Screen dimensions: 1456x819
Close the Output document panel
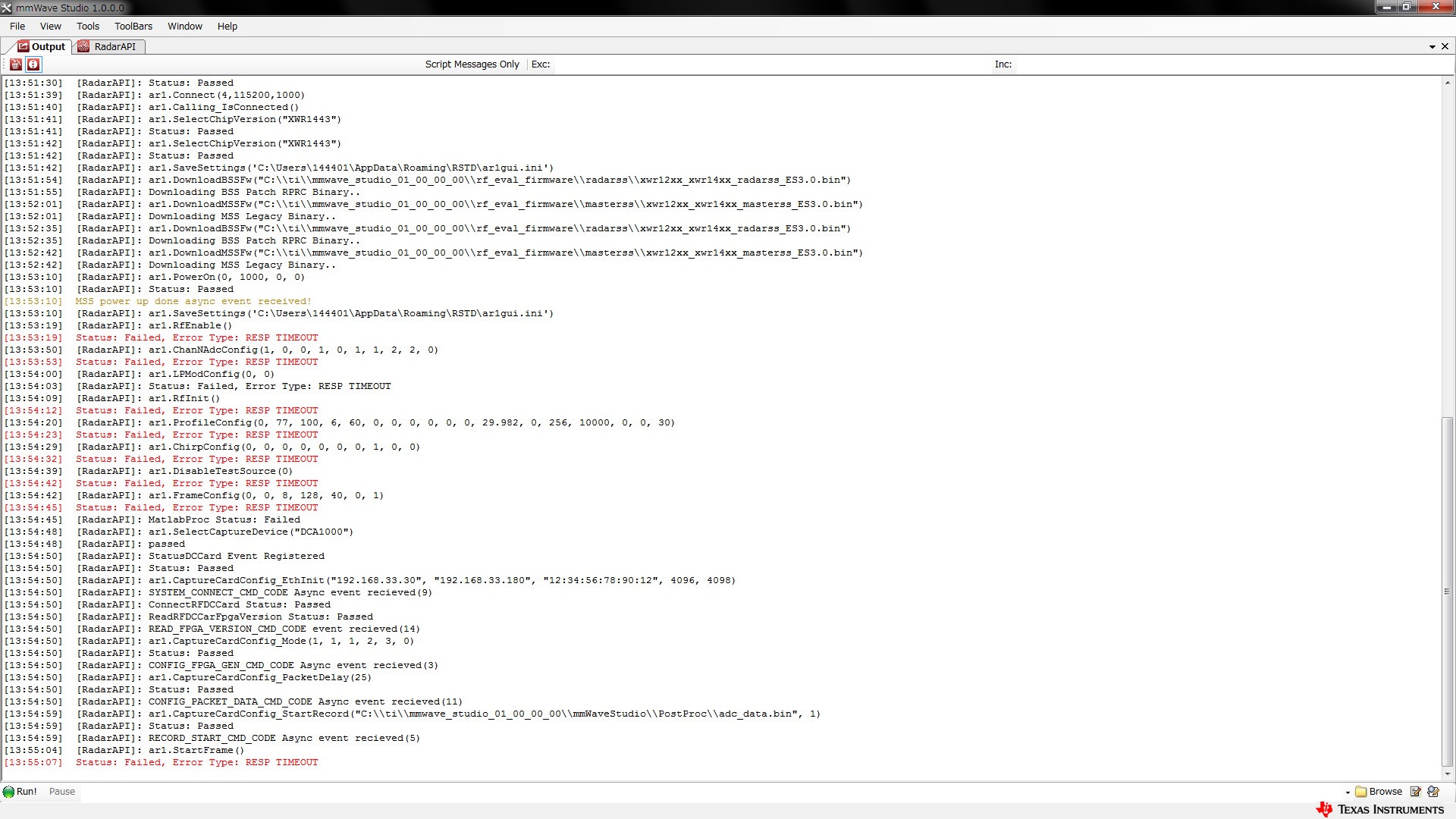click(1445, 46)
